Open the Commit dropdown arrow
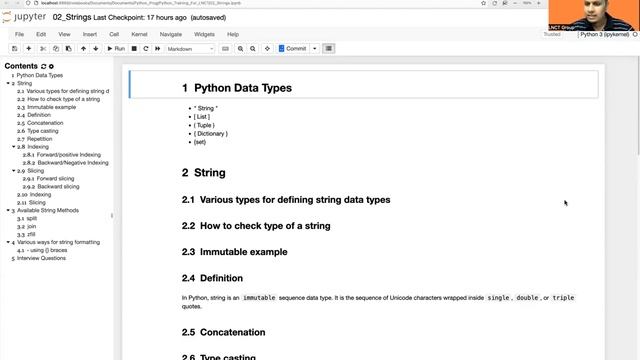640x360 pixels. [x=315, y=49]
